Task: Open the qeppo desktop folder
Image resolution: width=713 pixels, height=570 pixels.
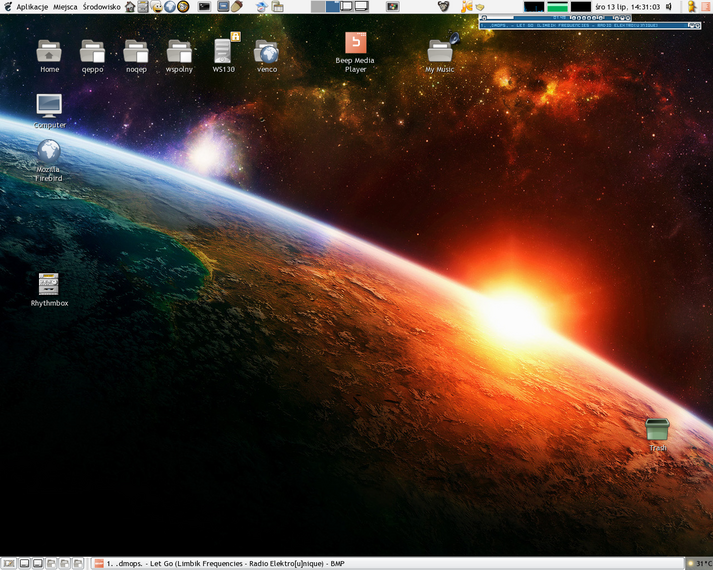Action: tap(92, 56)
